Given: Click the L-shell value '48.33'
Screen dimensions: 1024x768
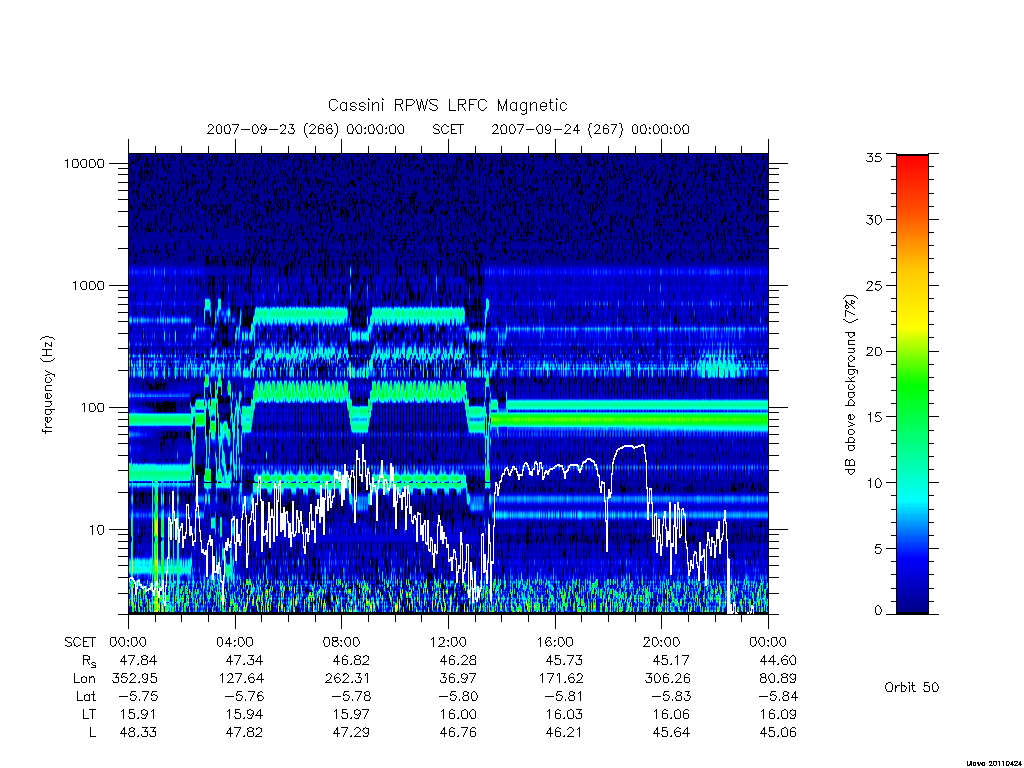Looking at the screenshot, I should pos(138,733).
